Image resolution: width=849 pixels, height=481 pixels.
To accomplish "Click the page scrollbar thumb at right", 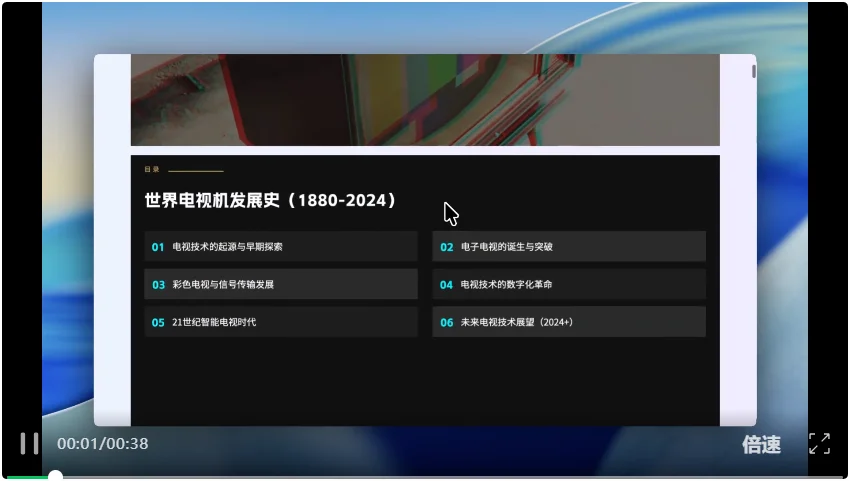I will (x=753, y=71).
